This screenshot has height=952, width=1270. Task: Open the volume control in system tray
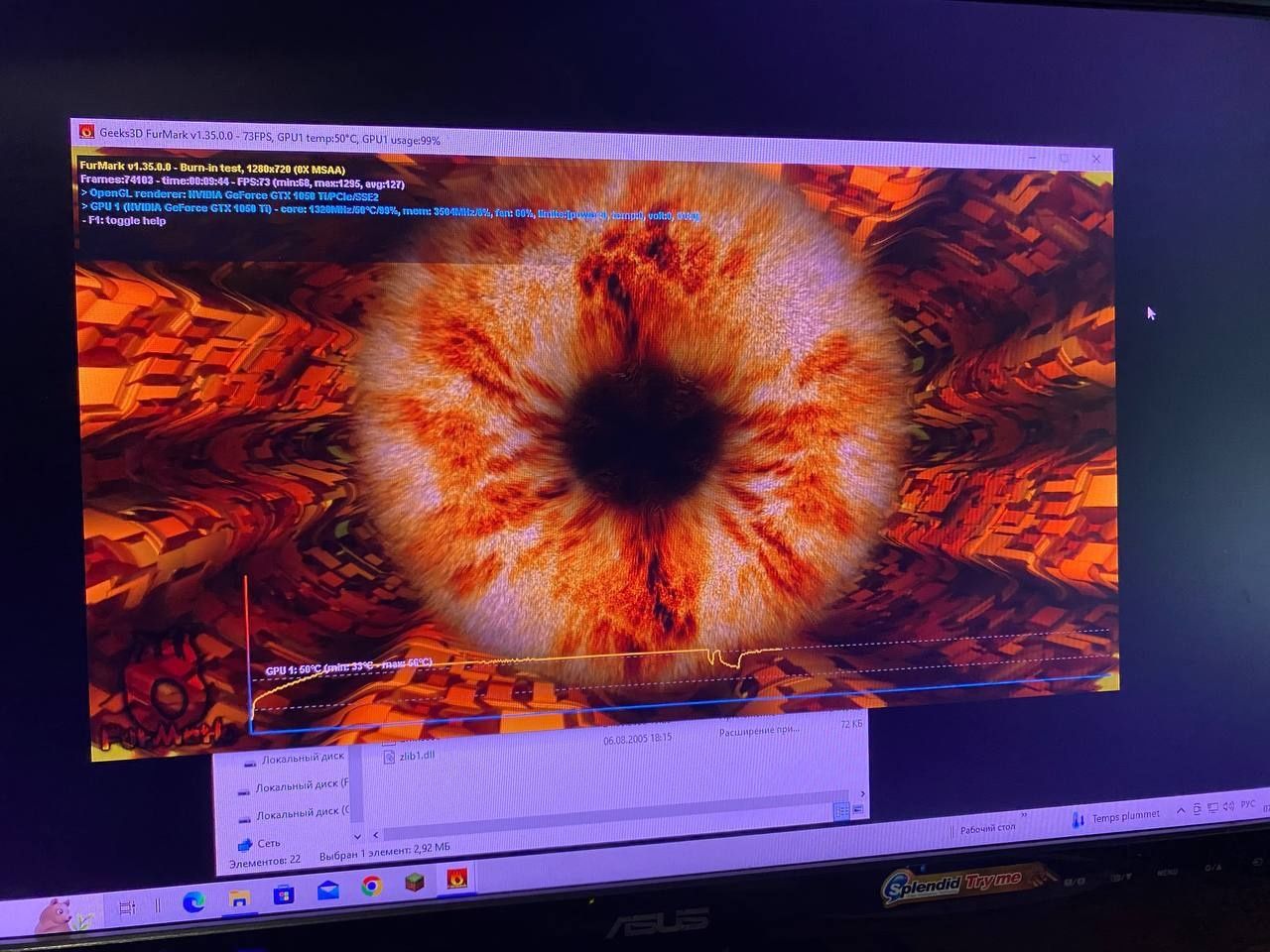(1229, 807)
